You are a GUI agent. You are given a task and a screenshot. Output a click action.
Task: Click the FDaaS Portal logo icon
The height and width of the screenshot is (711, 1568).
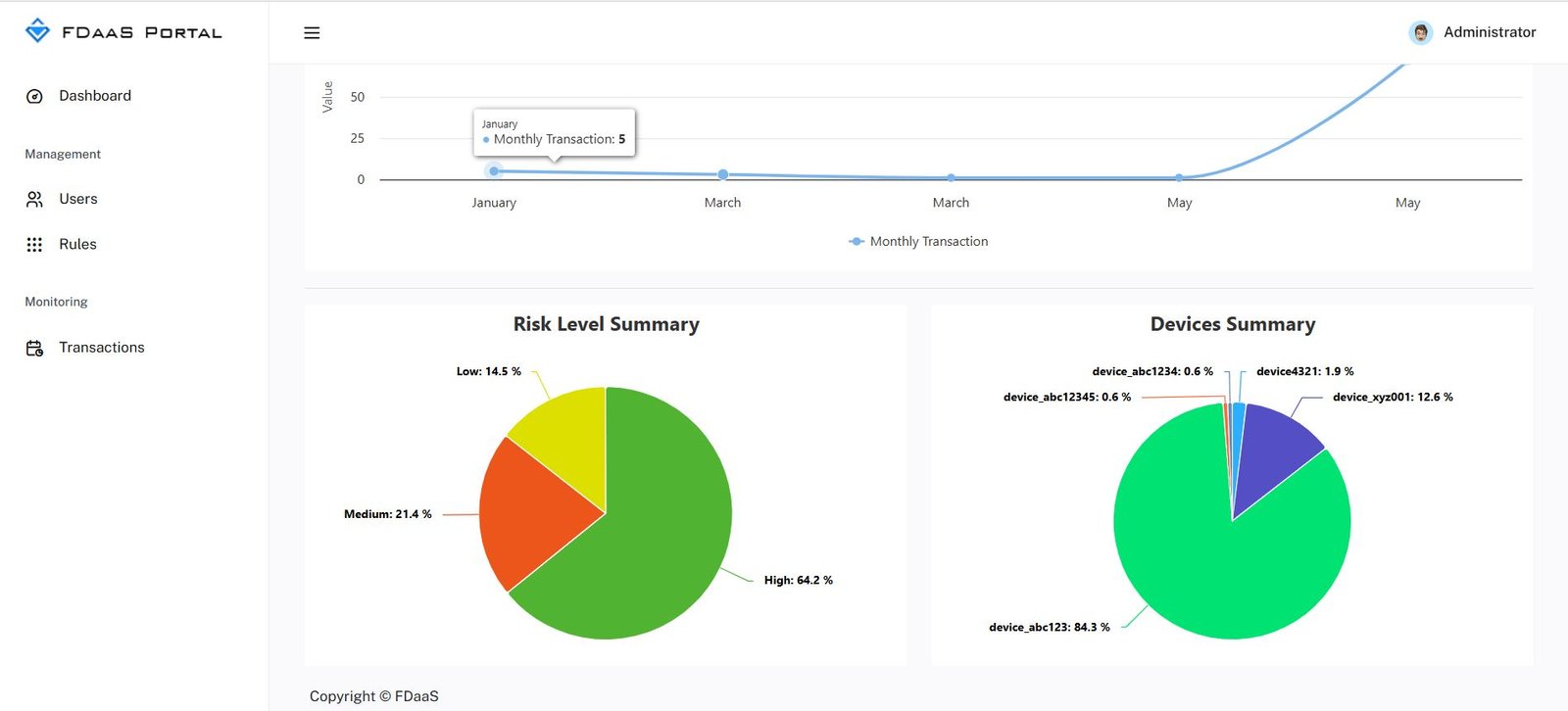point(37,31)
